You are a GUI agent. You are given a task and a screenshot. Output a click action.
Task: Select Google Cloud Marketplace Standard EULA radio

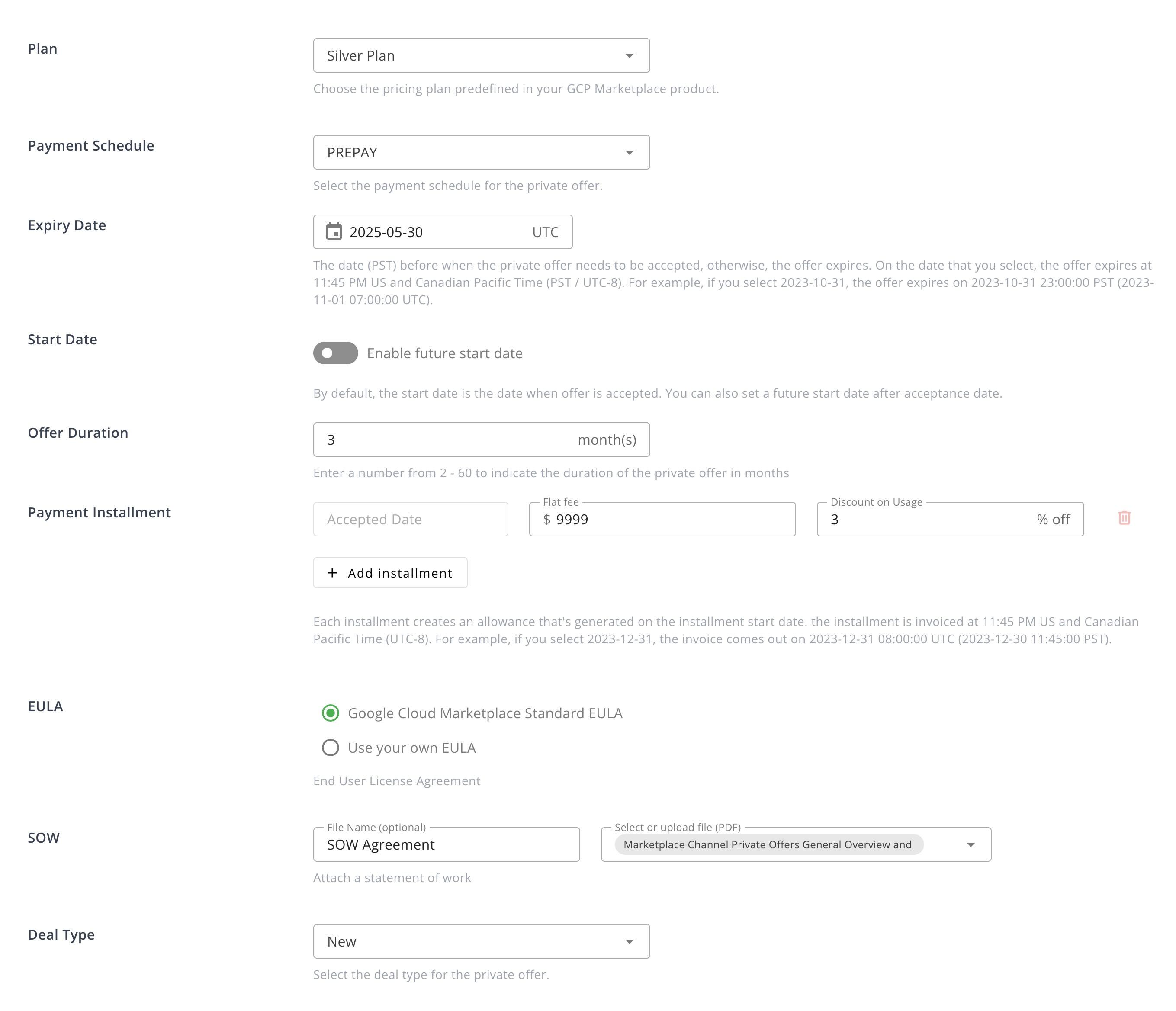pyautogui.click(x=330, y=713)
